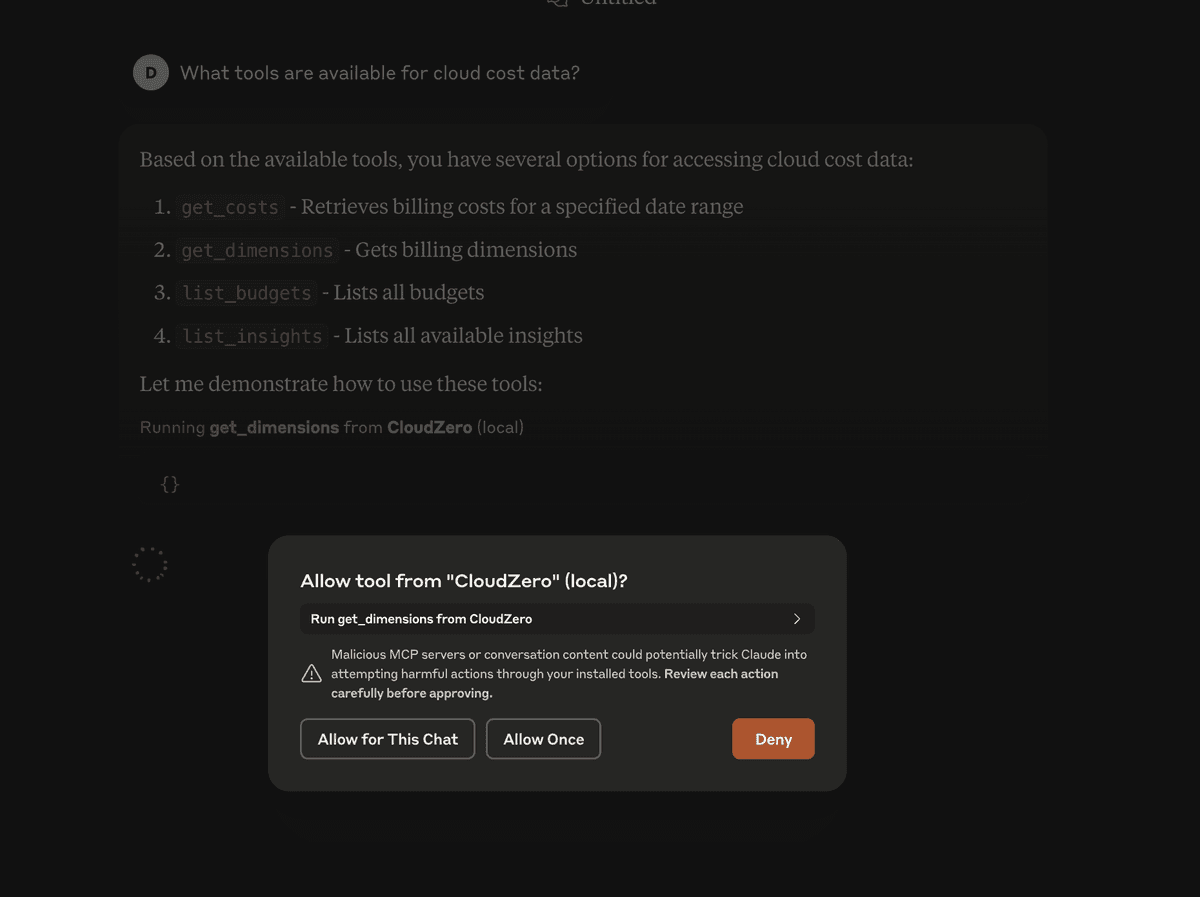Click the loading spinner below the response

click(150, 565)
